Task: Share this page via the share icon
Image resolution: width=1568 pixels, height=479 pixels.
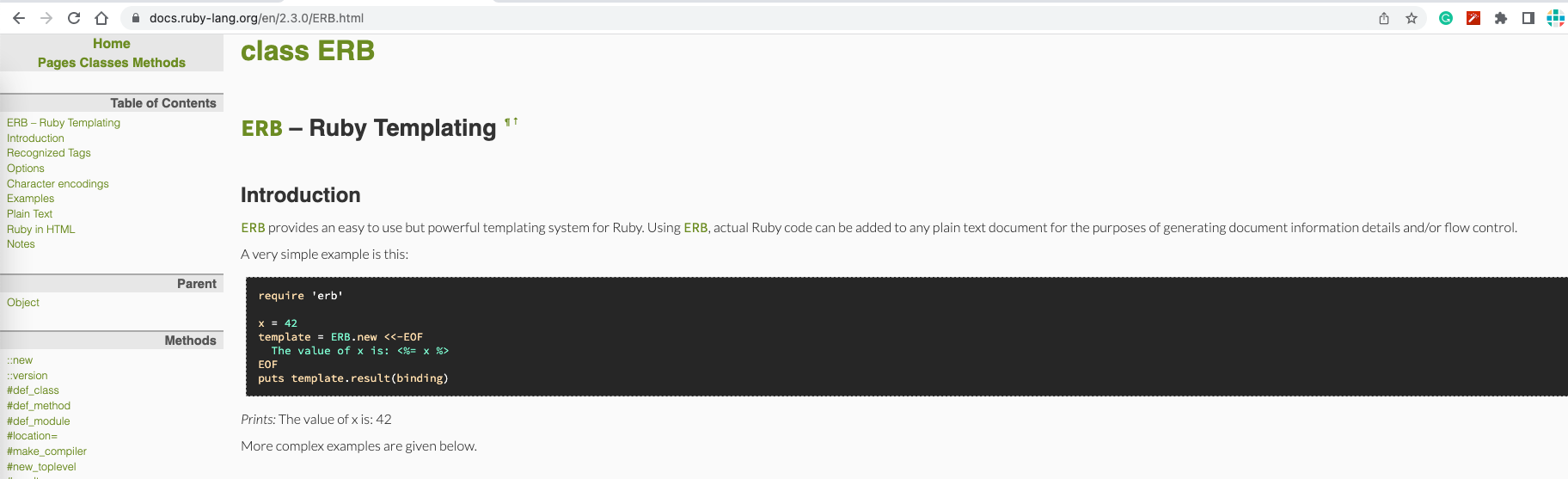Action: point(1384,18)
